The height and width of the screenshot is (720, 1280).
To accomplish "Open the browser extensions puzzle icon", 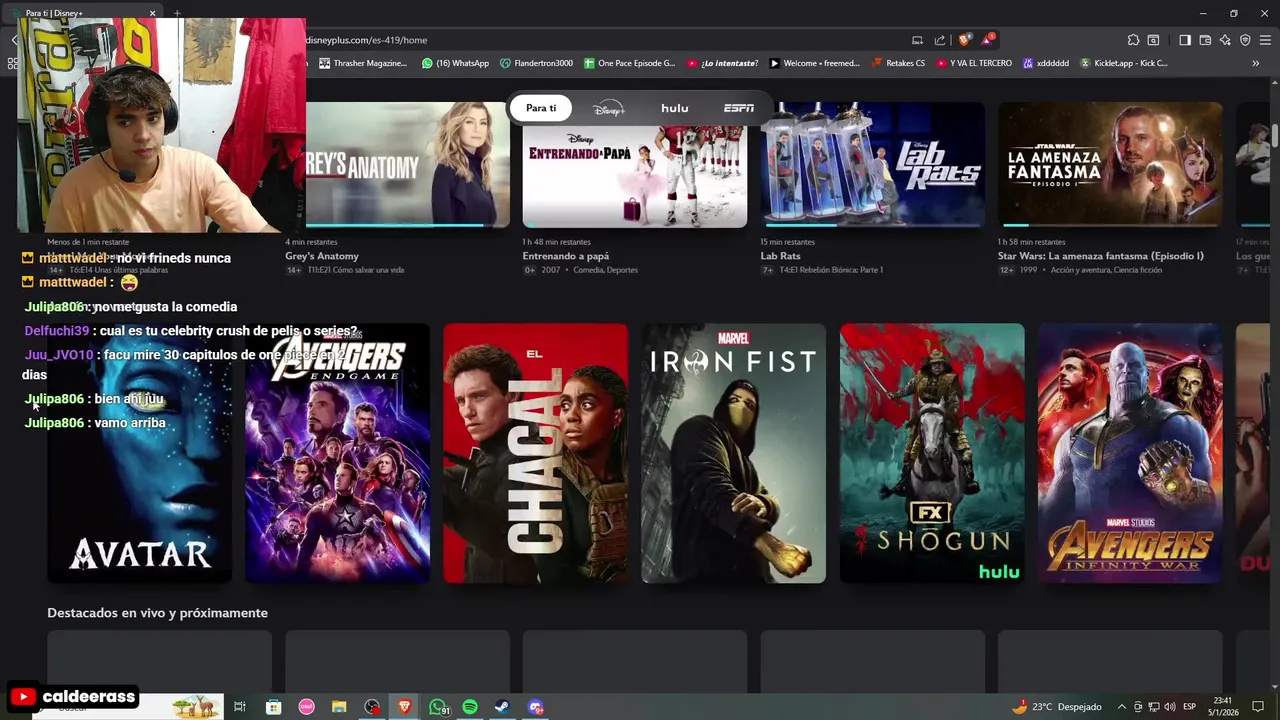I will pyautogui.click(x=1133, y=40).
